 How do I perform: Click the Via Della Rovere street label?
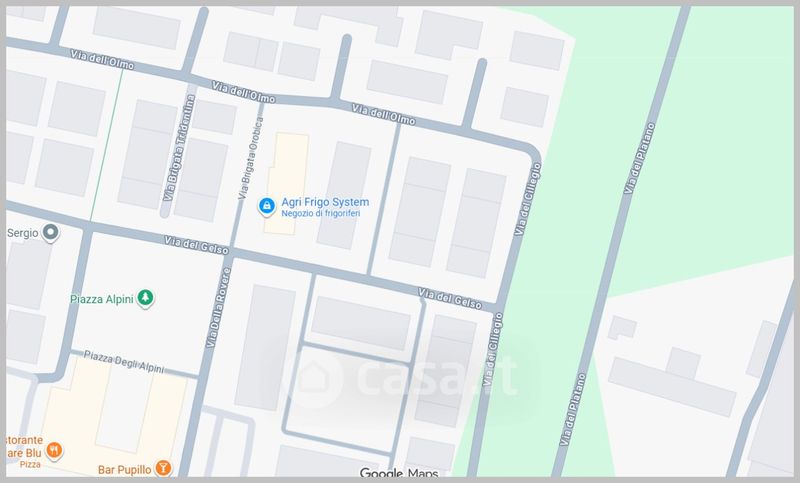pos(218,308)
